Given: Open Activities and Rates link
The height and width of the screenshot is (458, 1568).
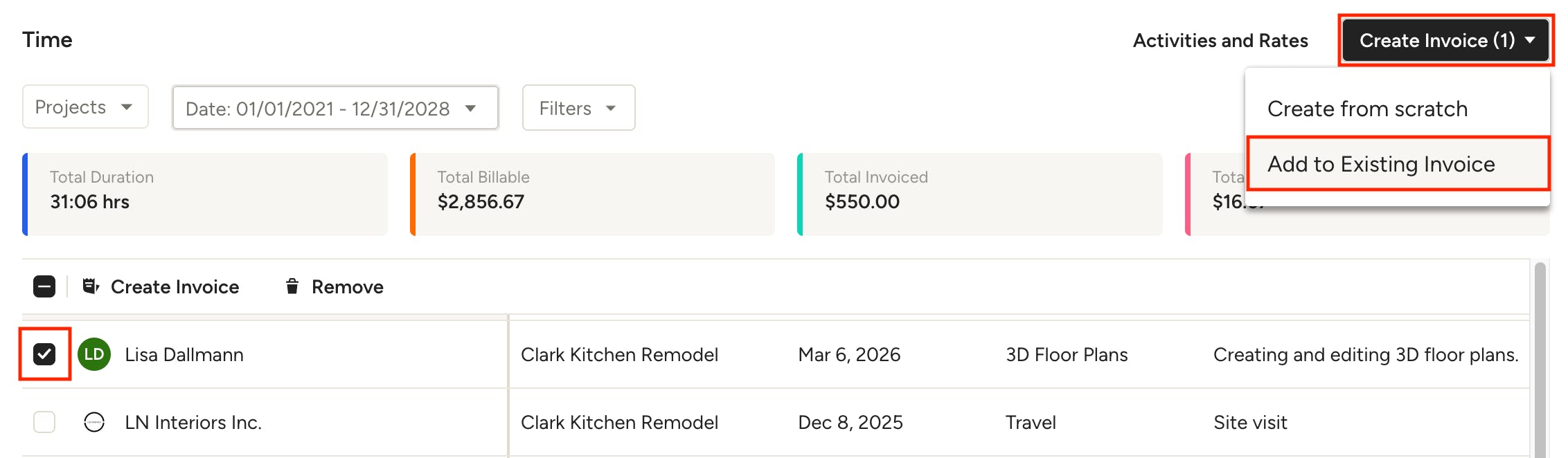Looking at the screenshot, I should point(1220,40).
